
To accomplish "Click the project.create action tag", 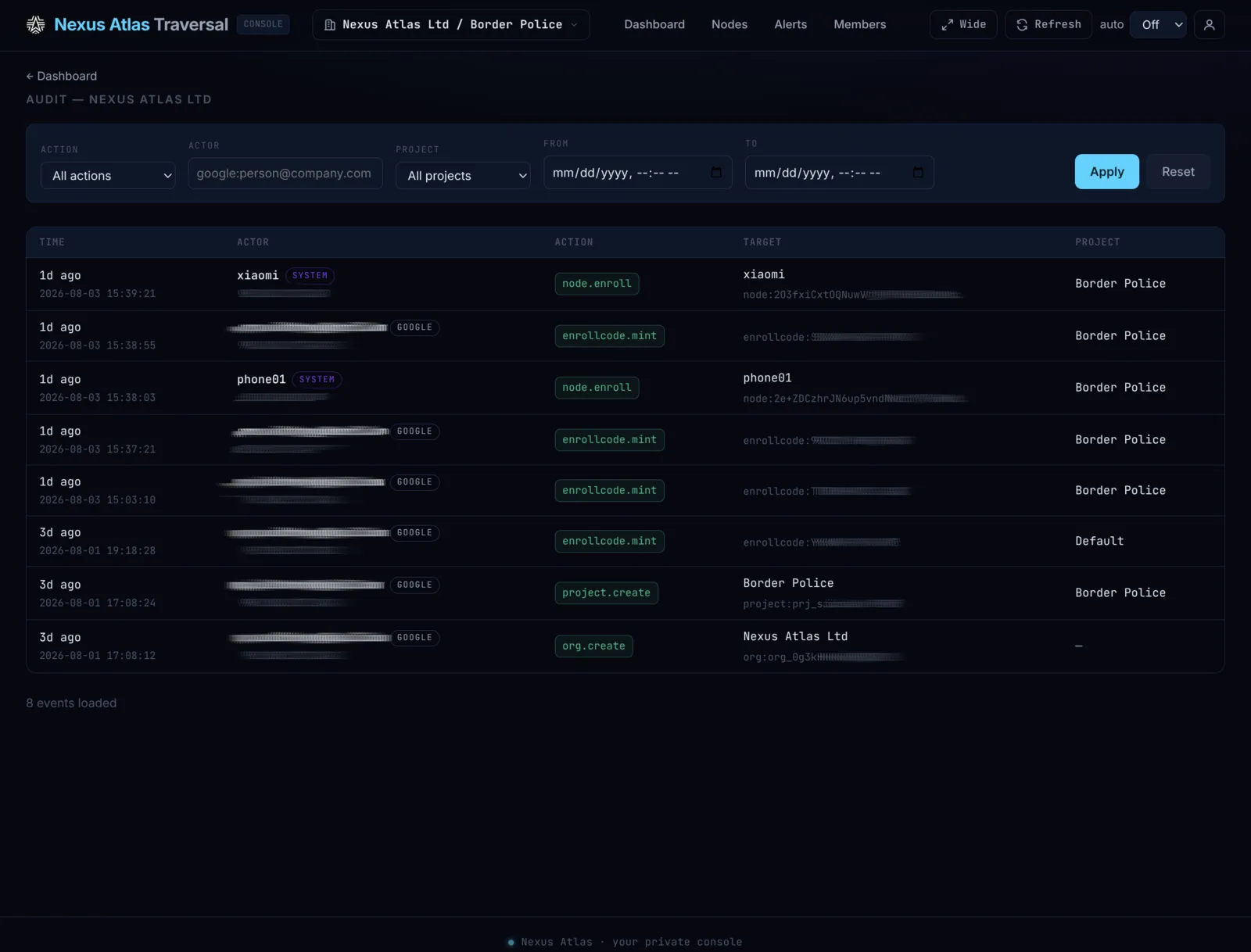I will pos(607,593).
